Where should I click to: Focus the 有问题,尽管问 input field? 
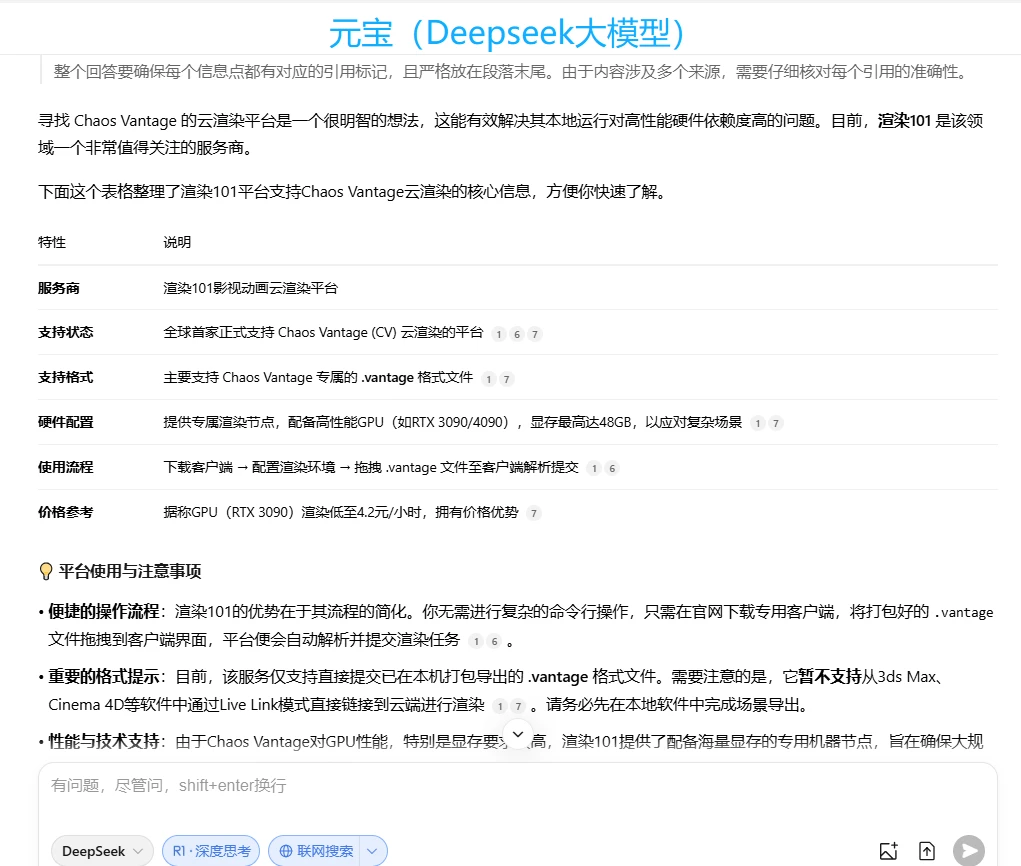[518, 786]
